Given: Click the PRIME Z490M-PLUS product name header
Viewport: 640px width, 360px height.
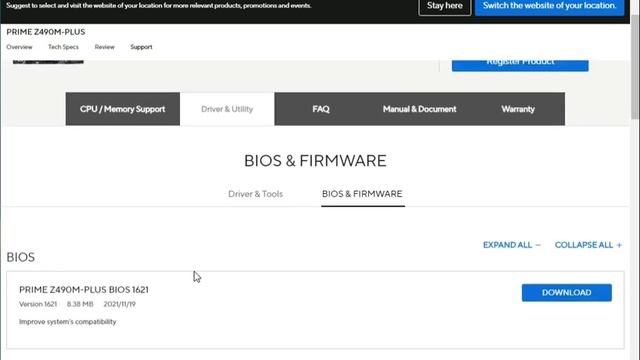Looking at the screenshot, I should pyautogui.click(x=46, y=32).
